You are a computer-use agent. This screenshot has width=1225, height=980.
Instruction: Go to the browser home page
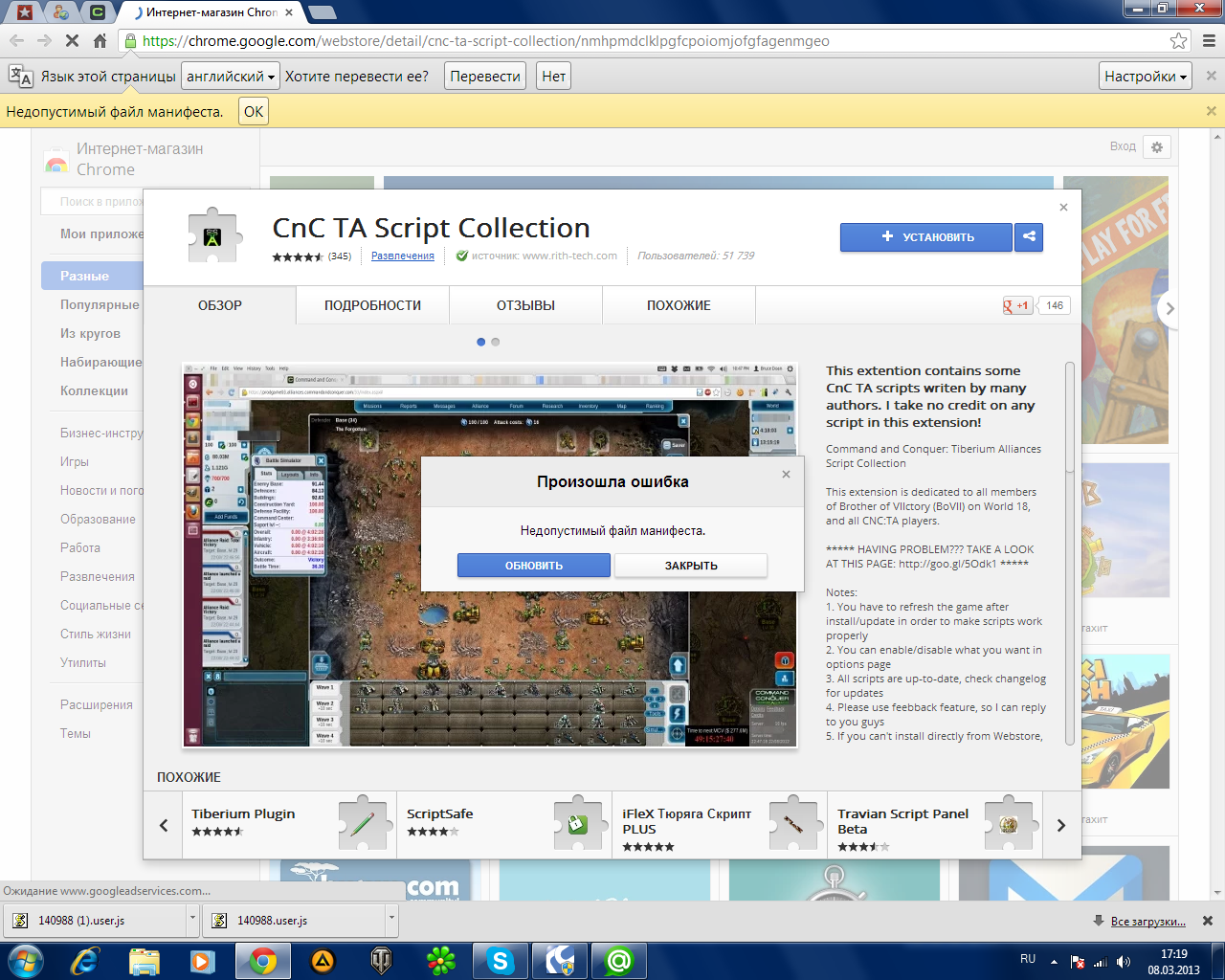click(100, 41)
